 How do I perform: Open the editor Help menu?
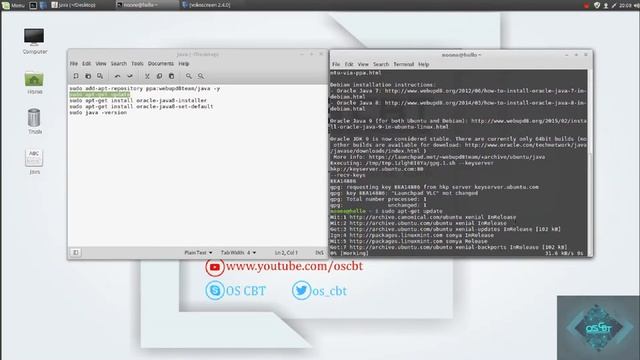pyautogui.click(x=184, y=64)
